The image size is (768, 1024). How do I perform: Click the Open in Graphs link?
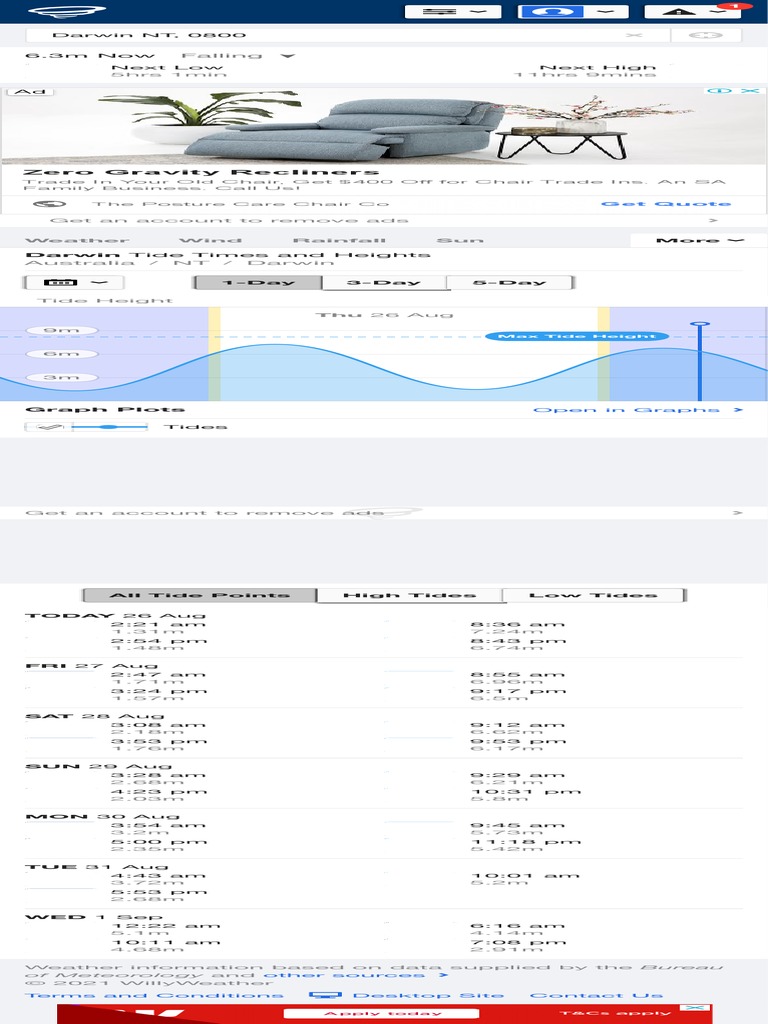[x=638, y=410]
